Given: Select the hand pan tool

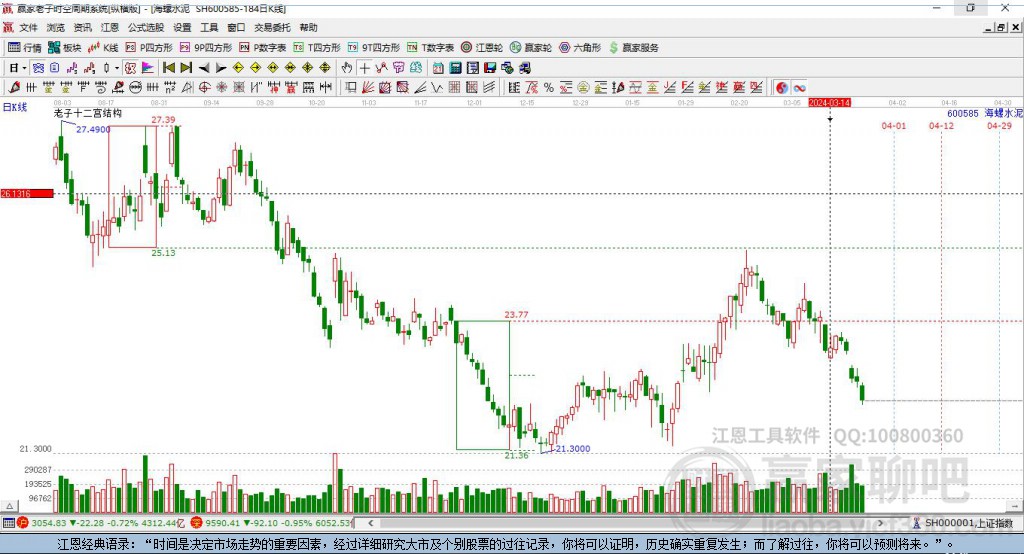Looking at the screenshot, I should coord(346,67).
